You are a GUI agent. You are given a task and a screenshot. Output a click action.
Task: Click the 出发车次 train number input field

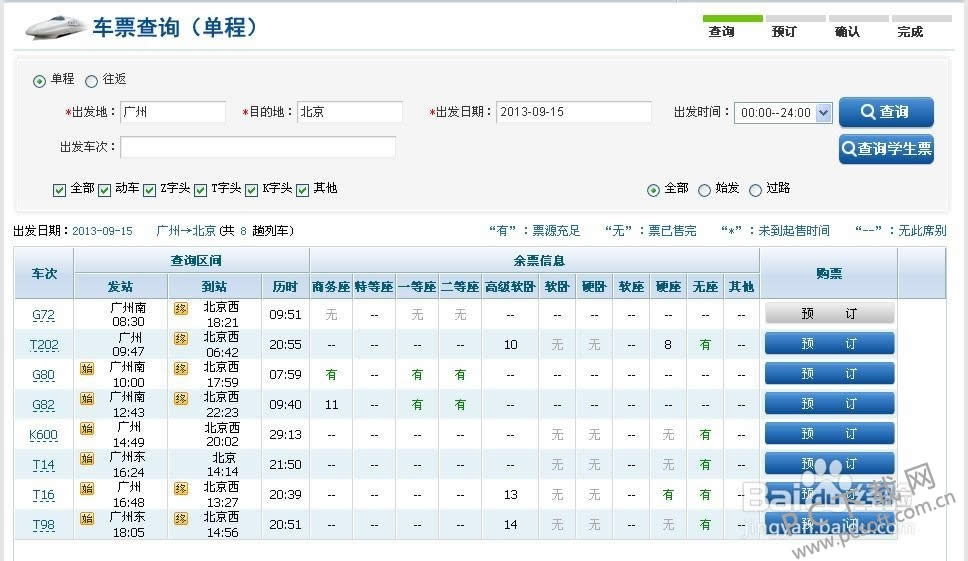(x=258, y=147)
